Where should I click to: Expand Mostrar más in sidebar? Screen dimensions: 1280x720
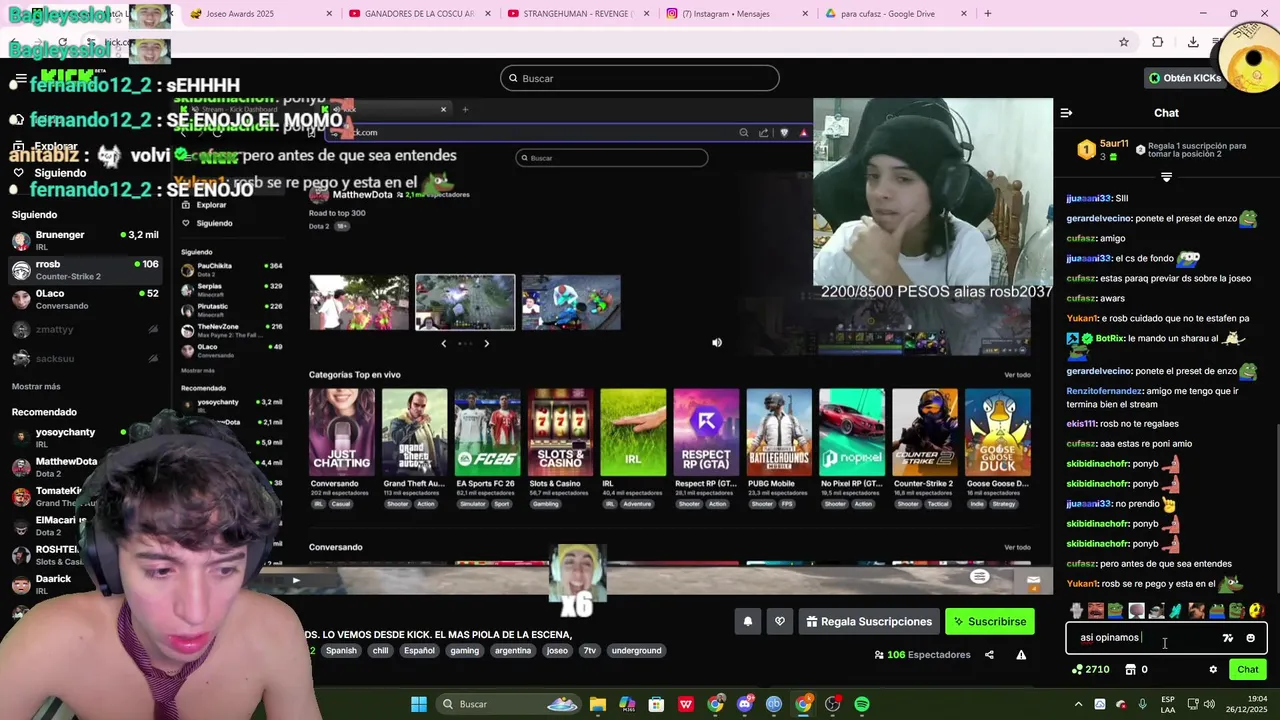click(x=36, y=386)
